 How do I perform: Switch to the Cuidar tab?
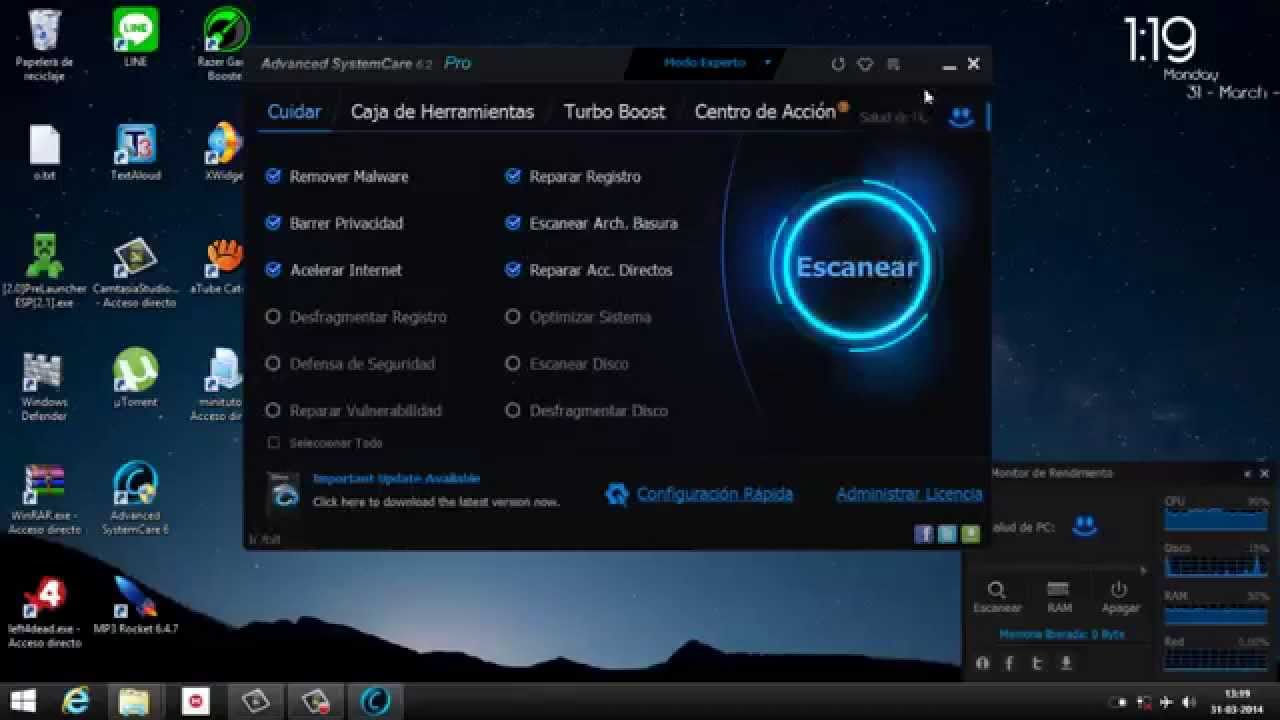coord(294,112)
